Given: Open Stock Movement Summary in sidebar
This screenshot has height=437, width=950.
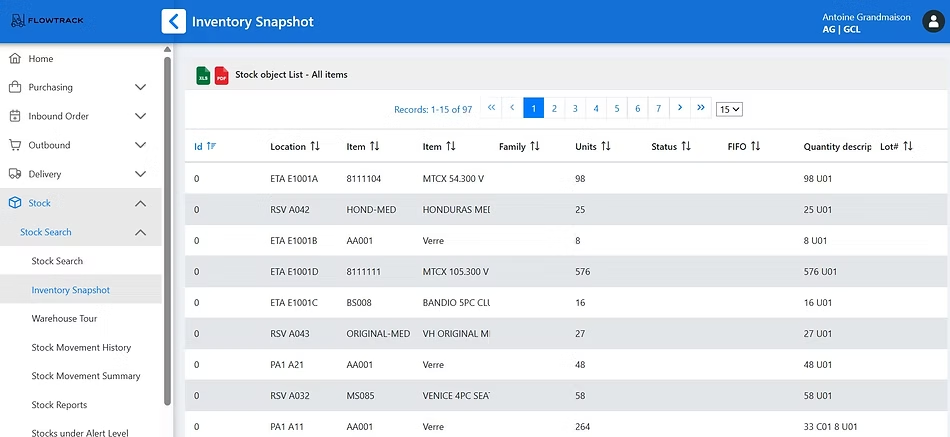Looking at the screenshot, I should 86,376.
